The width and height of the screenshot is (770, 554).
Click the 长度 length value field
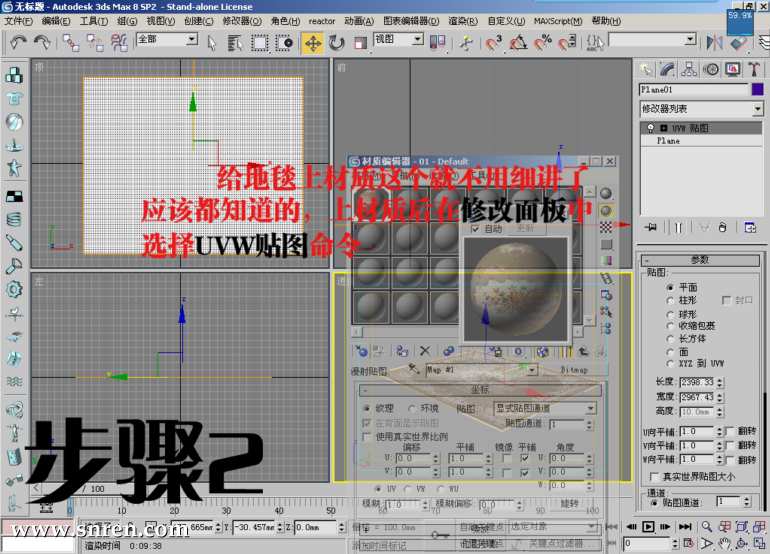[697, 382]
